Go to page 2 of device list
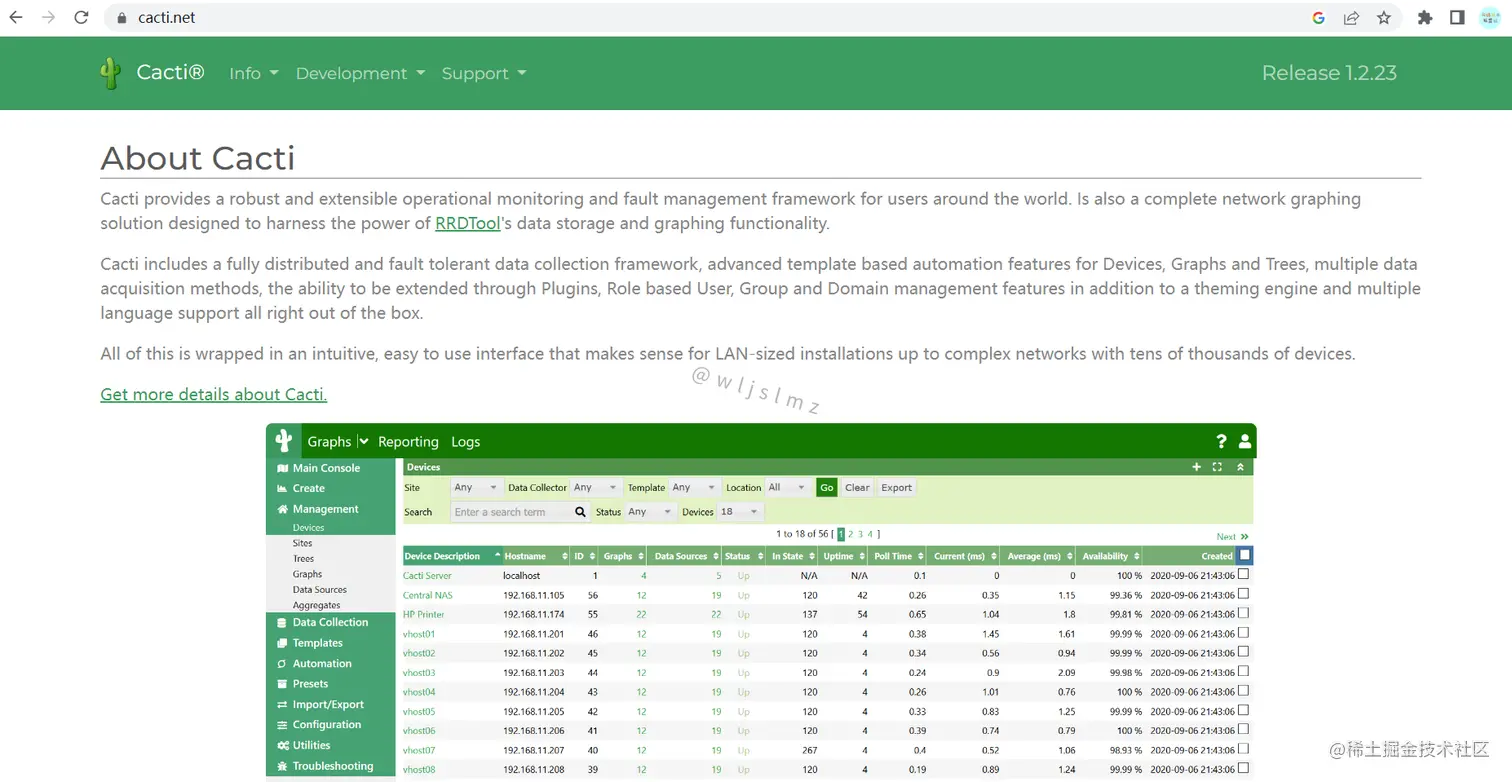Screen dimensions: 1512x782 (x=851, y=534)
